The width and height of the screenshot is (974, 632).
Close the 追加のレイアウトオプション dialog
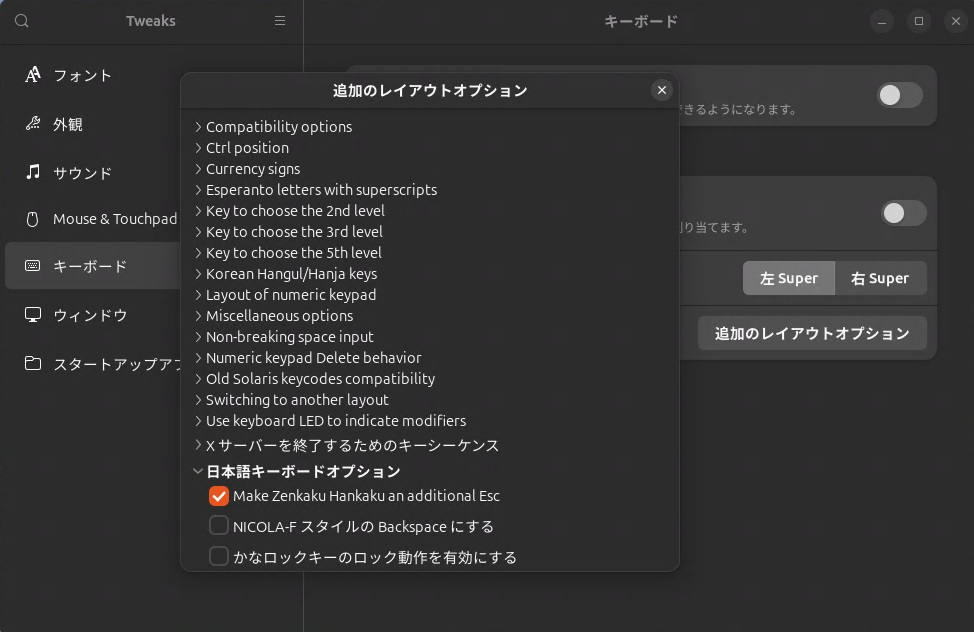pos(661,90)
